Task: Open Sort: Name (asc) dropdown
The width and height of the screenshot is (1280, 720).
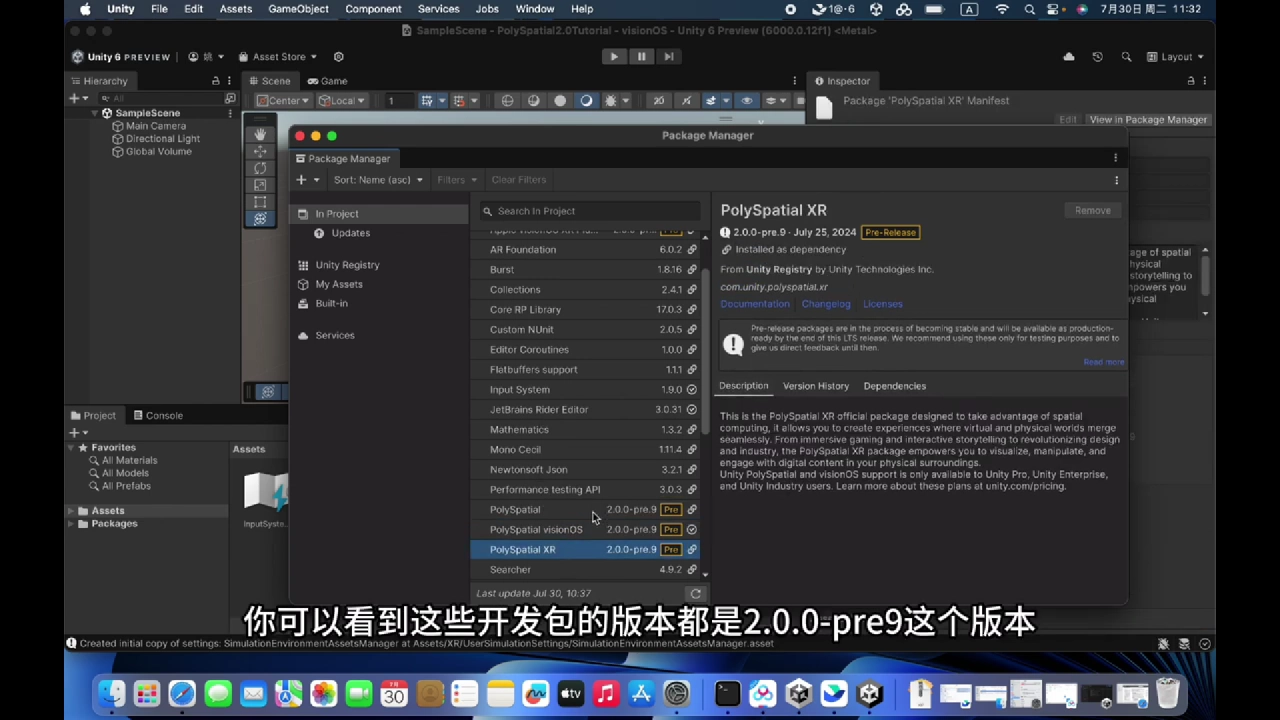Action: tap(378, 180)
